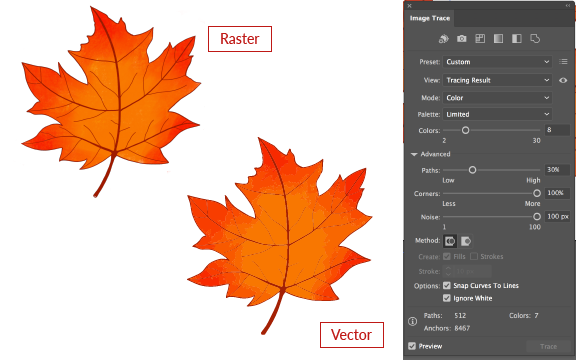Select the High Color camera preset icon

tap(462, 39)
